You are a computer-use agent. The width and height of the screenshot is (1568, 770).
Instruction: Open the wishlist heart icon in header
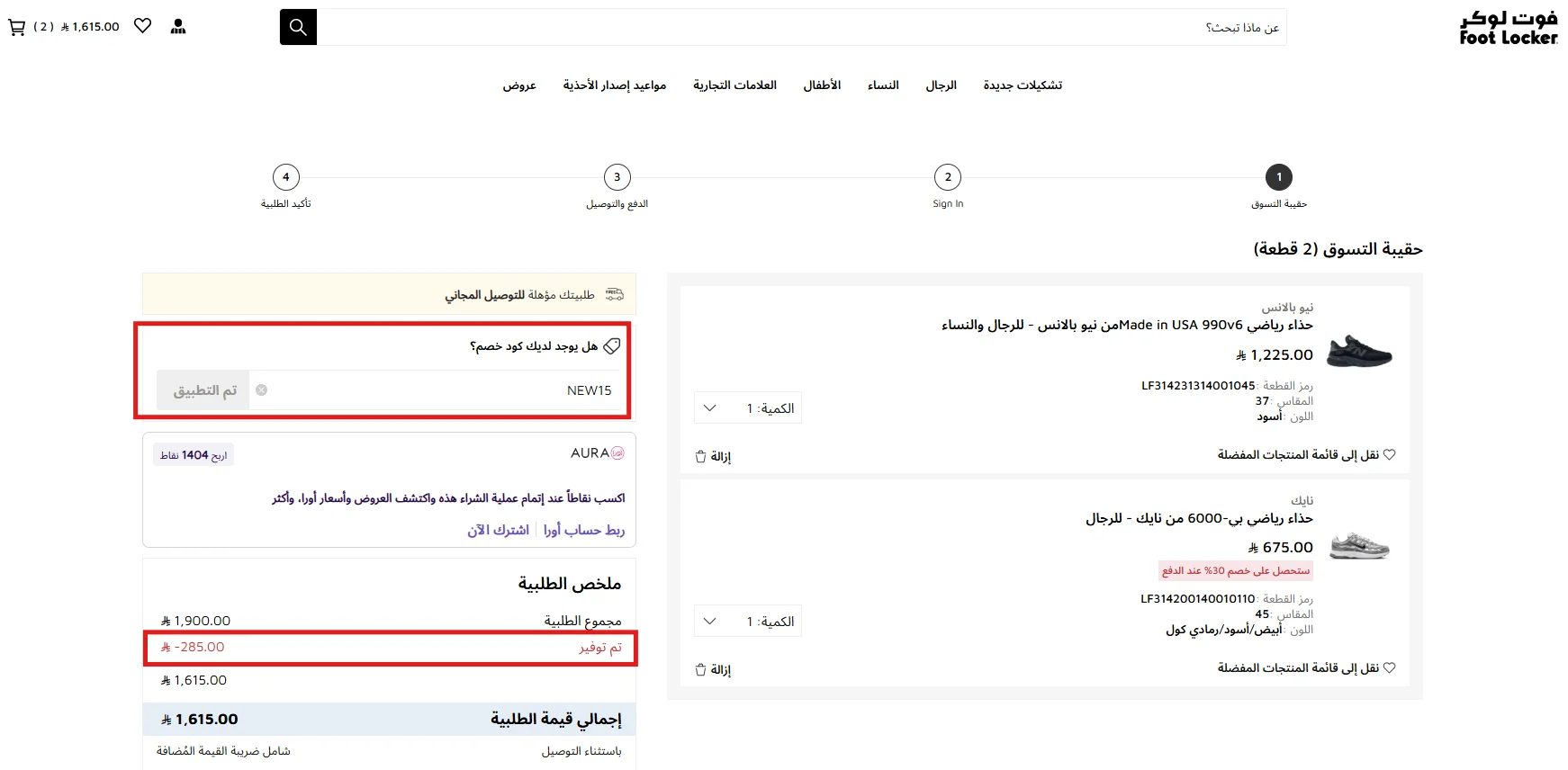pyautogui.click(x=142, y=26)
